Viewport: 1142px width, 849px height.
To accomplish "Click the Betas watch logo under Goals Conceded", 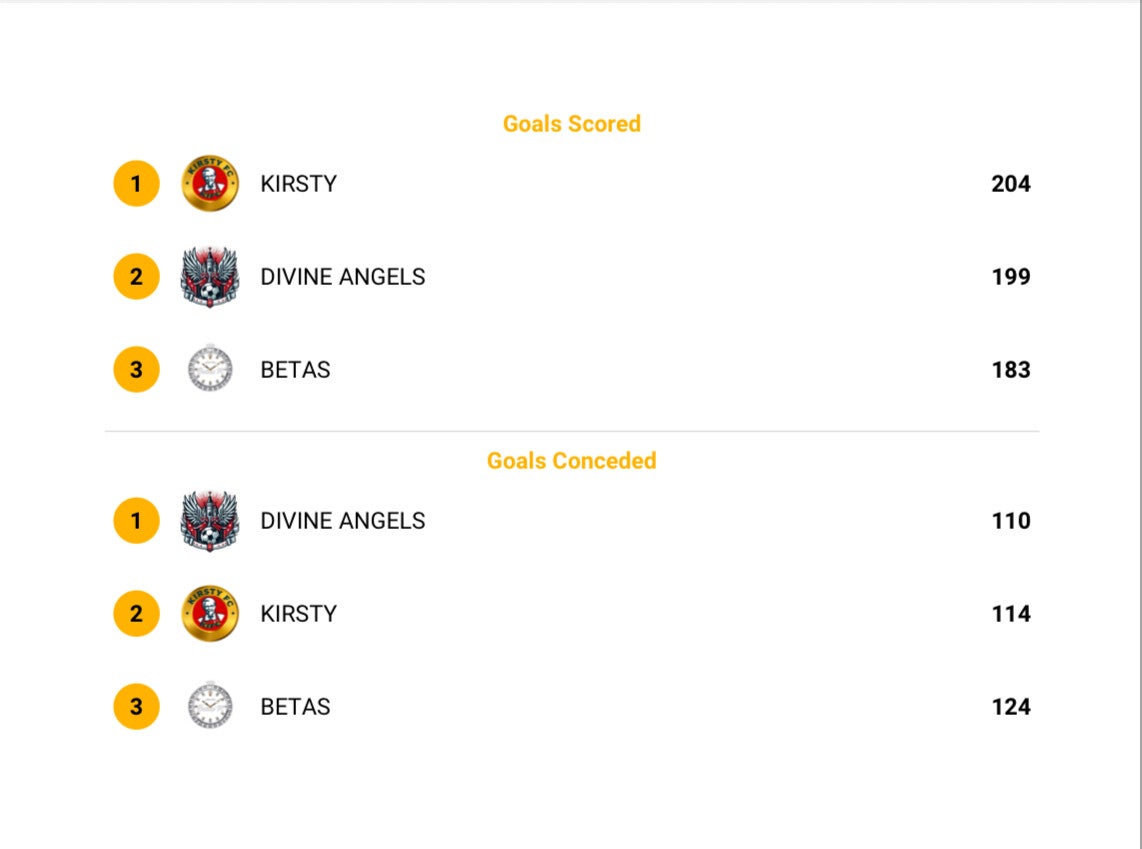I will [210, 706].
